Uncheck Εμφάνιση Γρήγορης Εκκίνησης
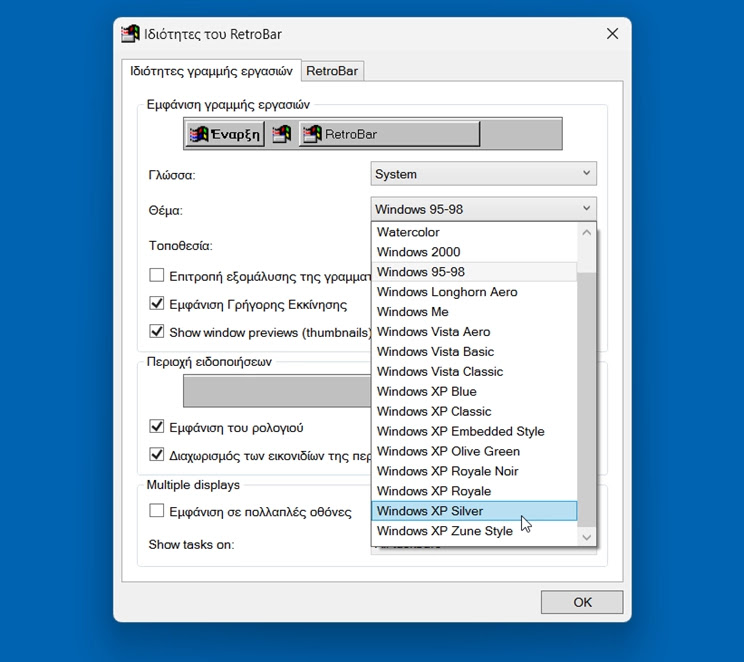 157,303
